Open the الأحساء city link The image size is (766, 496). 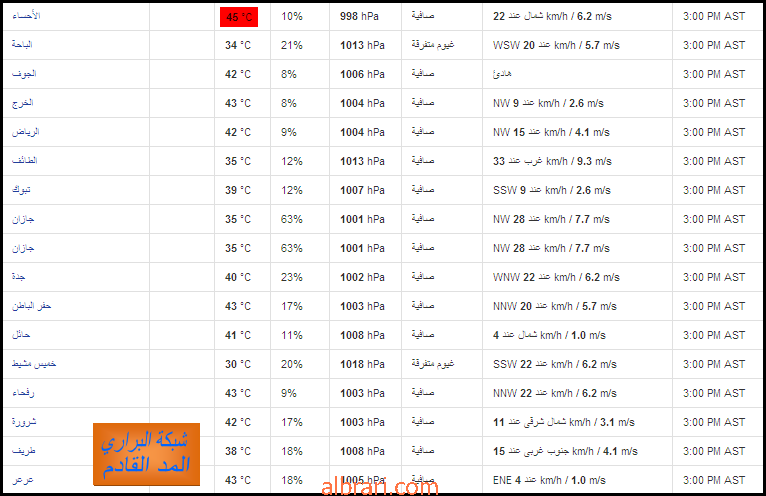click(x=26, y=16)
